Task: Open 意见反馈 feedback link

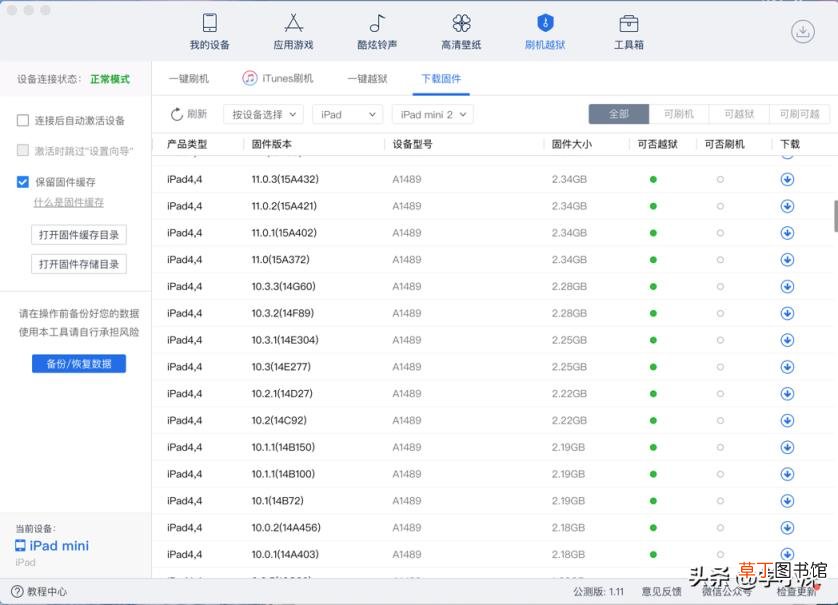Action: (662, 591)
